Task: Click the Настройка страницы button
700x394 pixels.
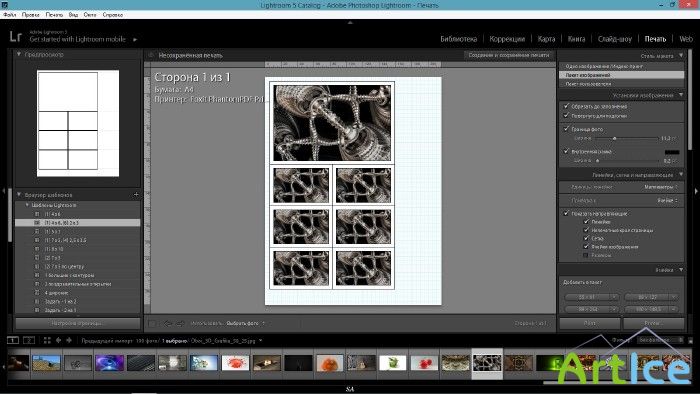Action: tap(78, 323)
